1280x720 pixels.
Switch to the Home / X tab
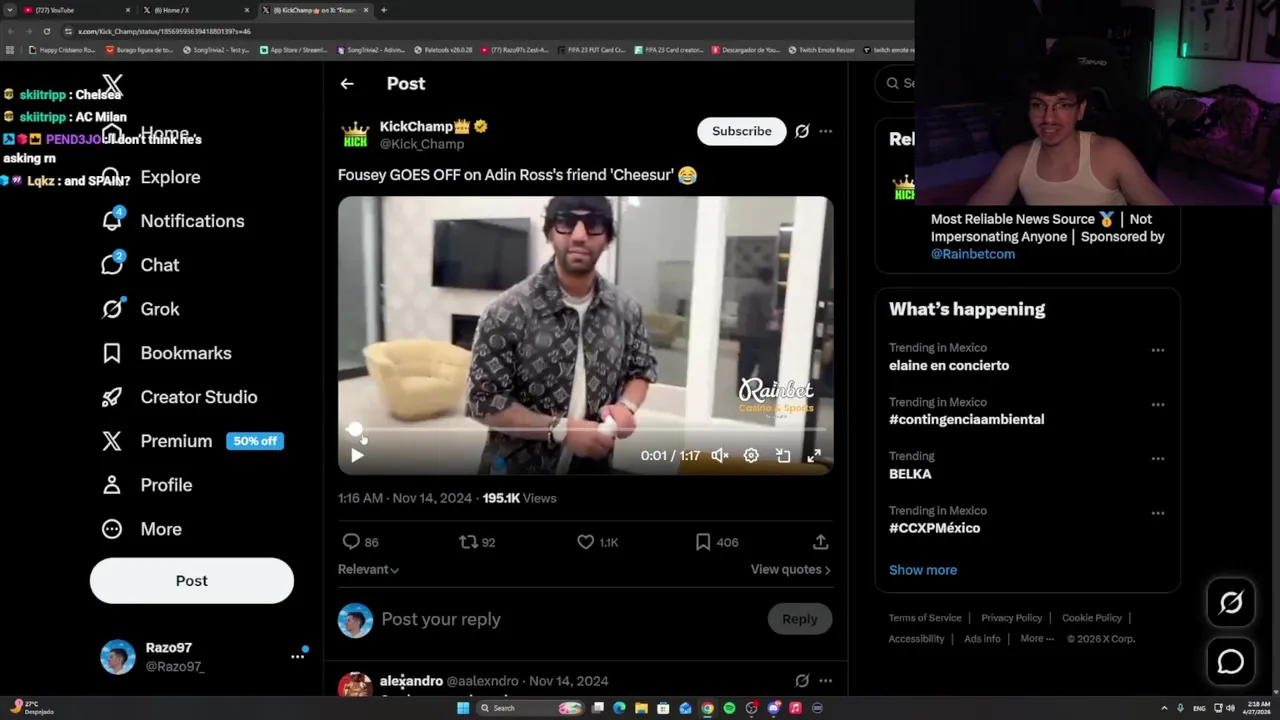click(x=195, y=10)
